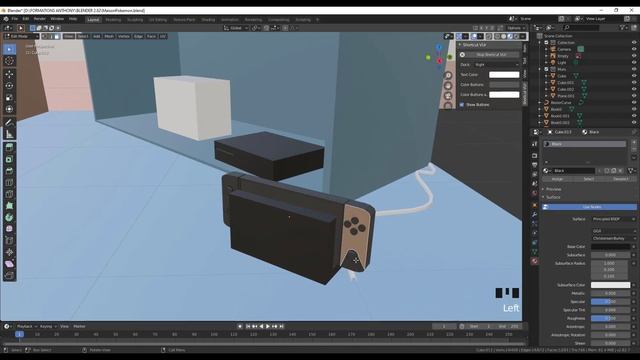This screenshot has height=360, width=640.
Task: Hide the Mats collection
Action: click(x=634, y=69)
